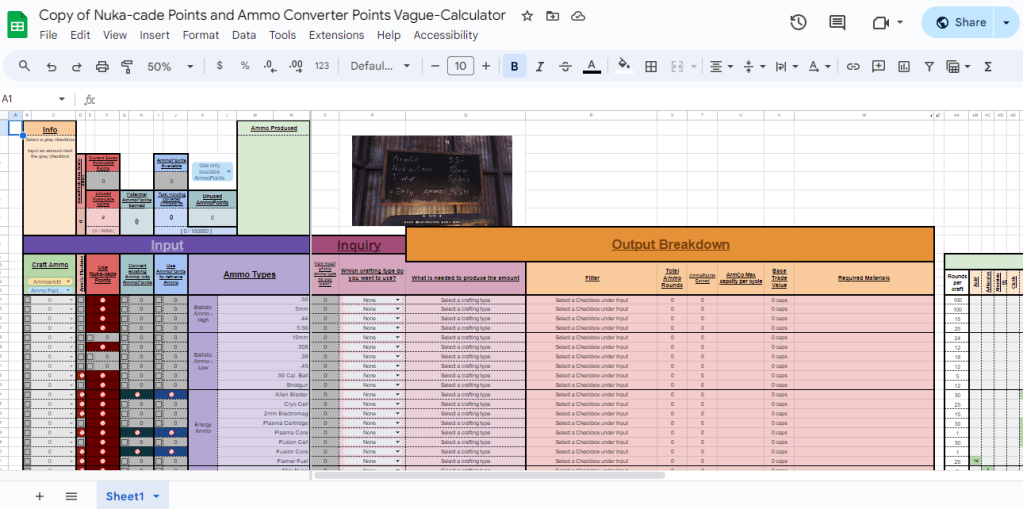Open the comments panel icon
The width and height of the screenshot is (1023, 509).
(x=837, y=23)
